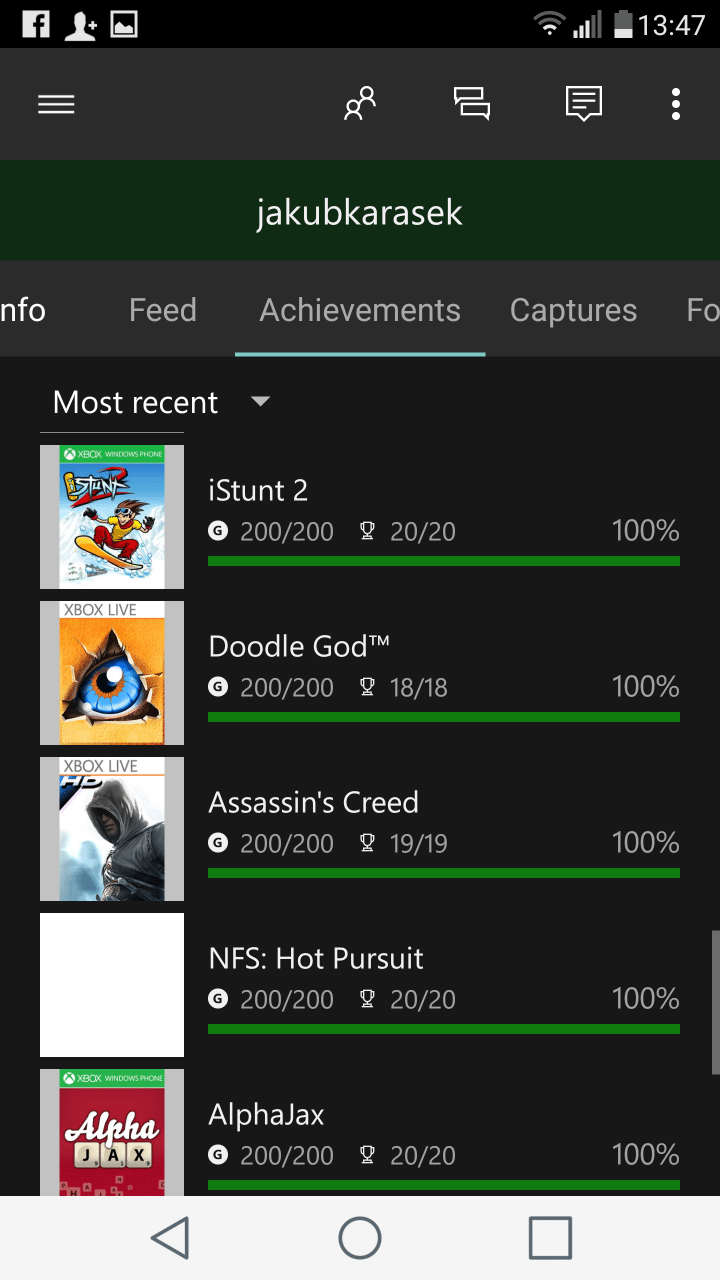Select the Achievements tab
720x1280 pixels.
tap(360, 310)
